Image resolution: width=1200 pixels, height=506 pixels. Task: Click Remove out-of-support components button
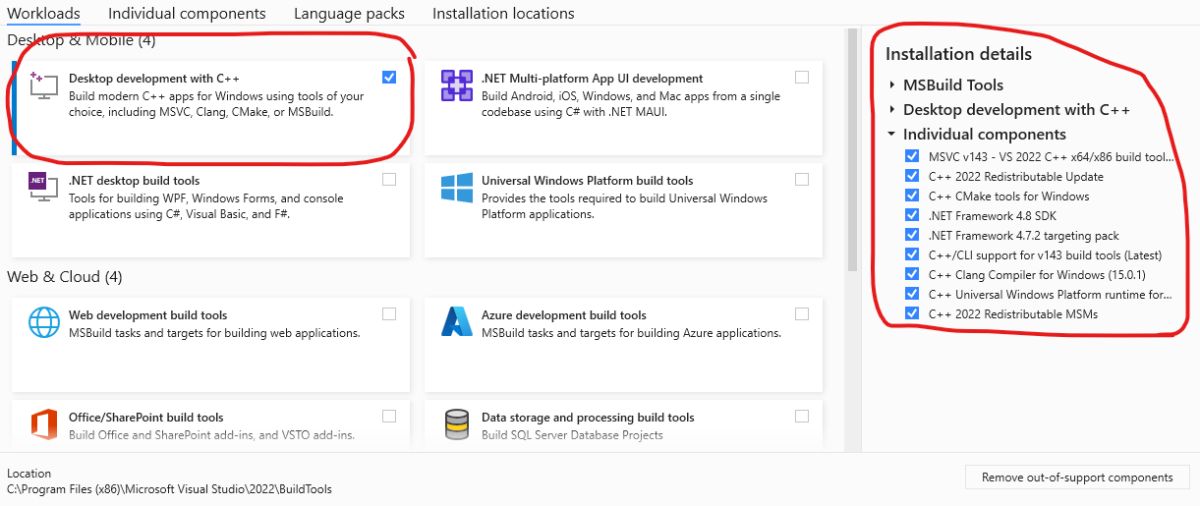coord(1077,477)
